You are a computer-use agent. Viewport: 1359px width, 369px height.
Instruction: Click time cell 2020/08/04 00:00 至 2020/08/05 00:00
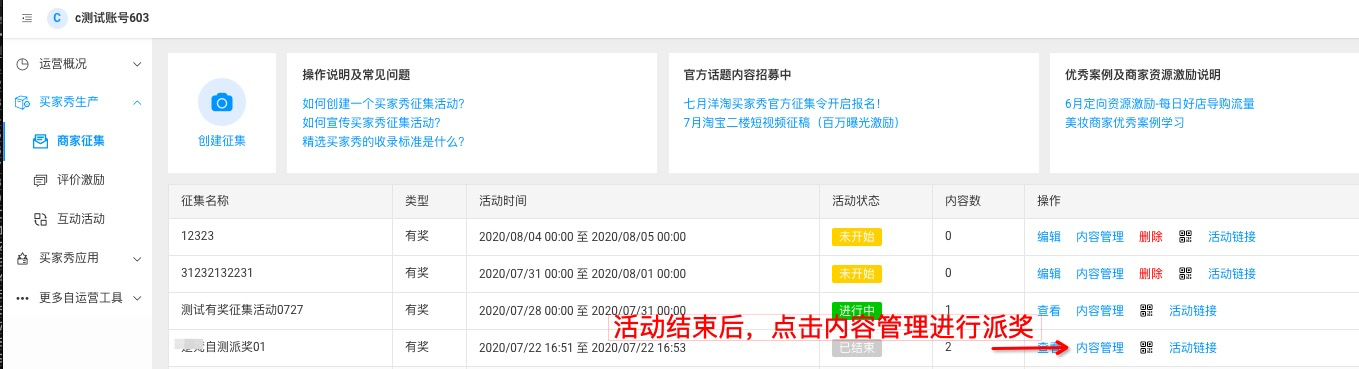point(582,237)
